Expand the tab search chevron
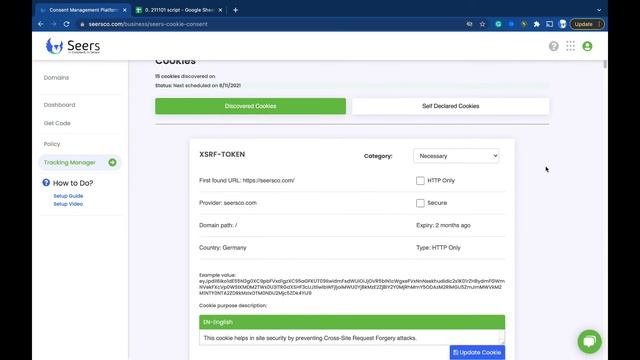 (x=599, y=10)
